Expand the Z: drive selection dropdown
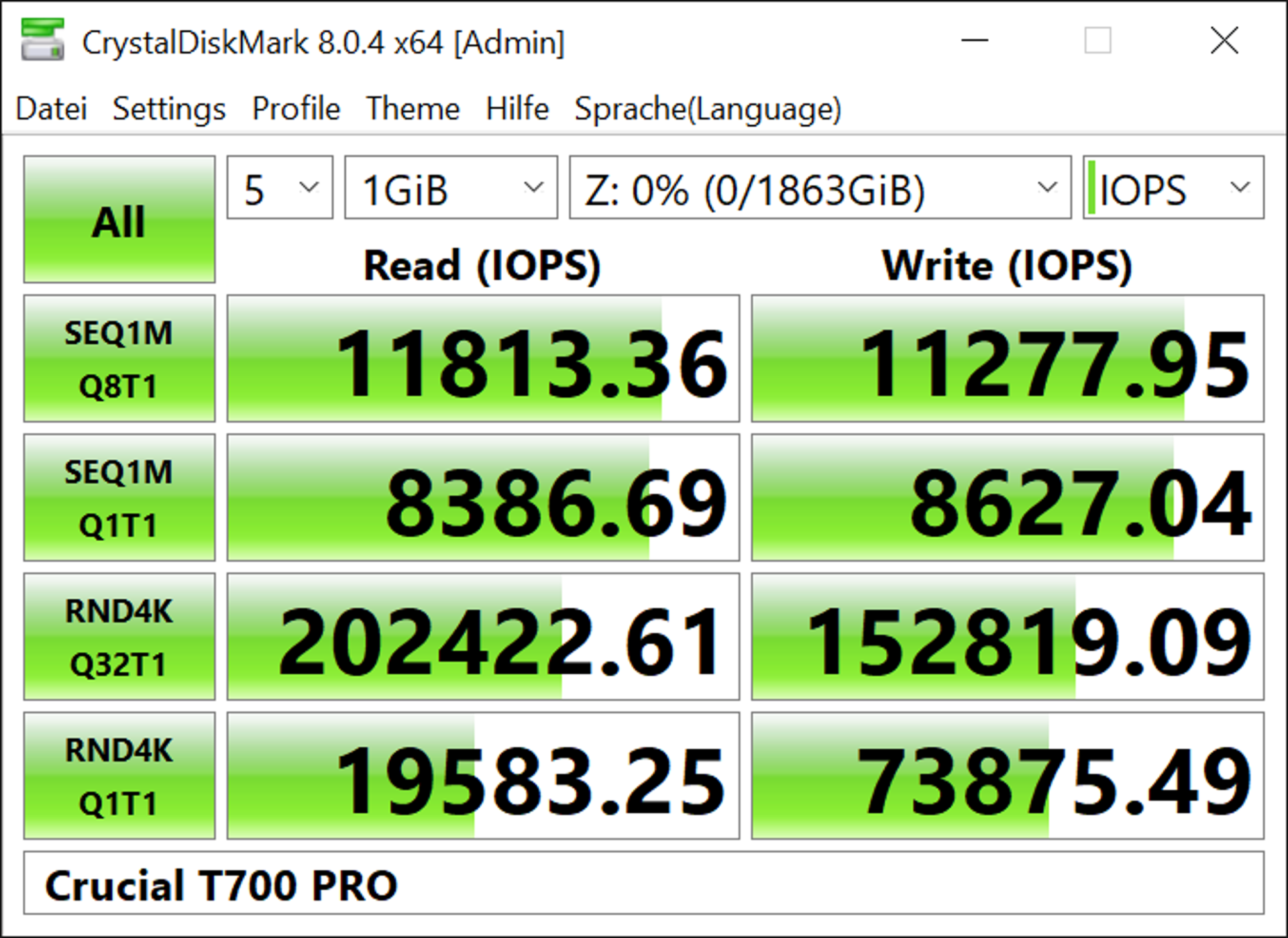The height and width of the screenshot is (938, 1288). pyautogui.click(x=820, y=188)
